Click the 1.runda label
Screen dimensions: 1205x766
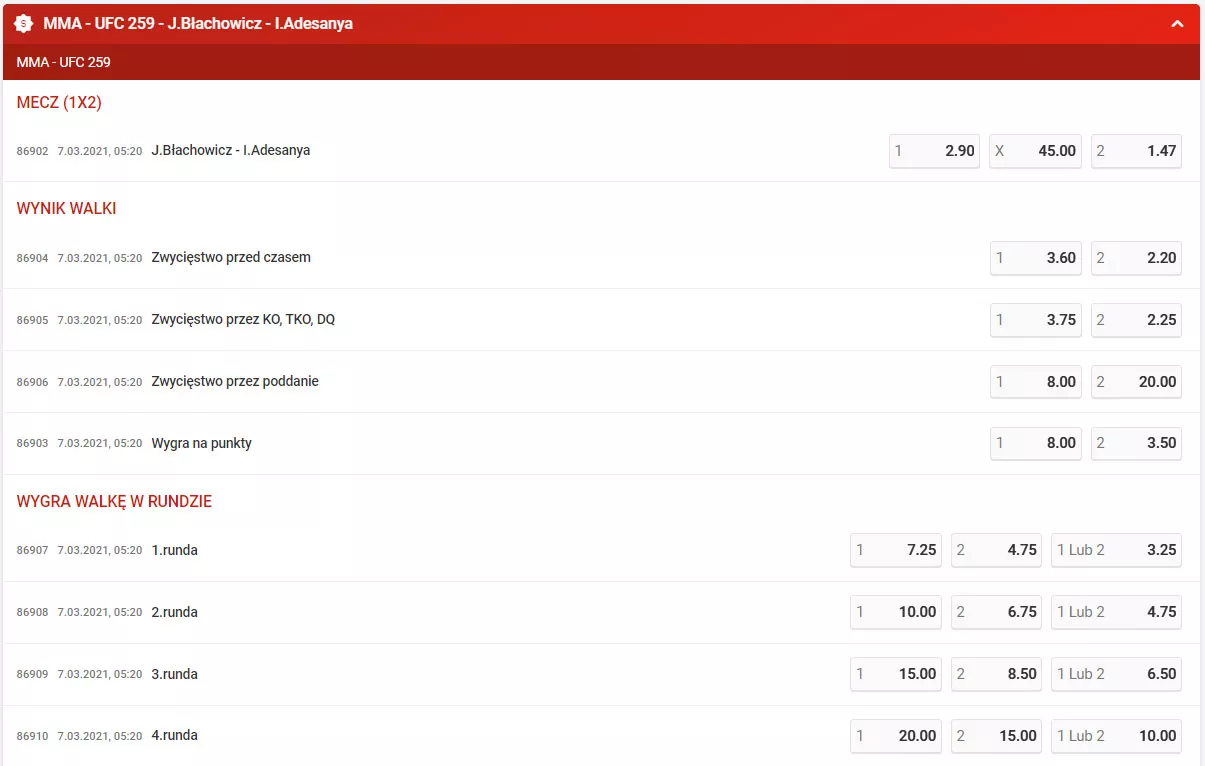pos(174,550)
